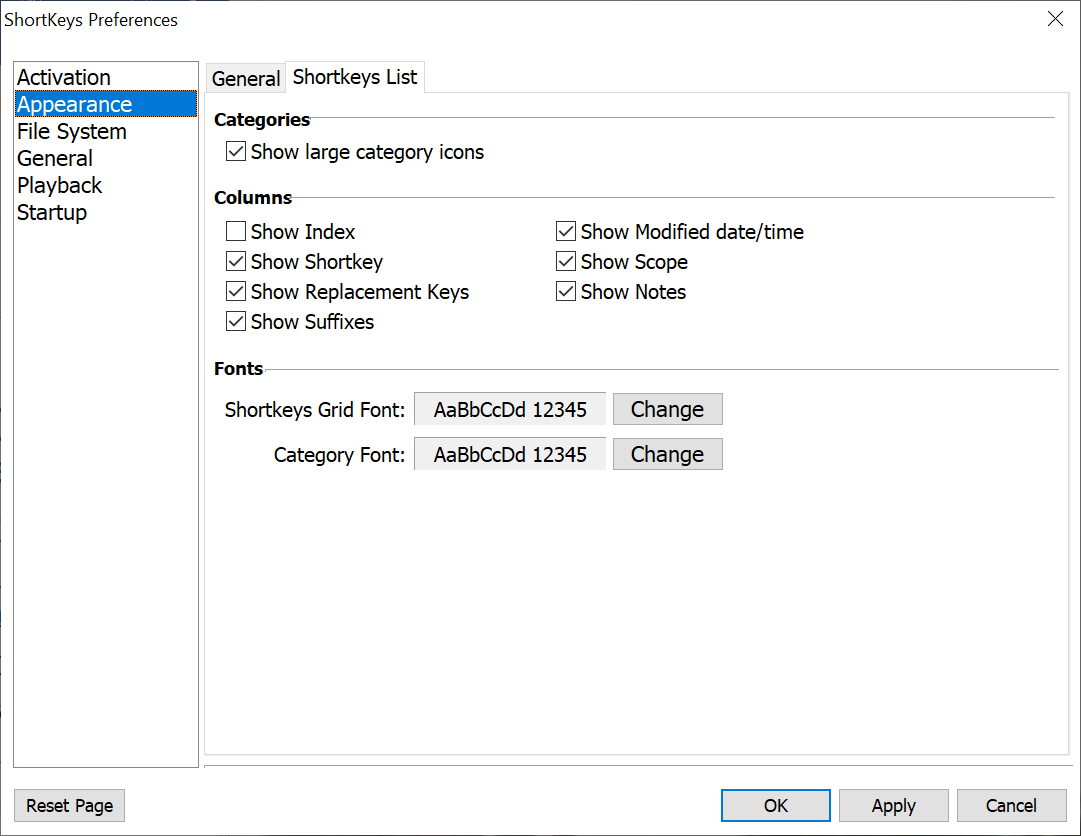Go to Playback preferences category

60,186
